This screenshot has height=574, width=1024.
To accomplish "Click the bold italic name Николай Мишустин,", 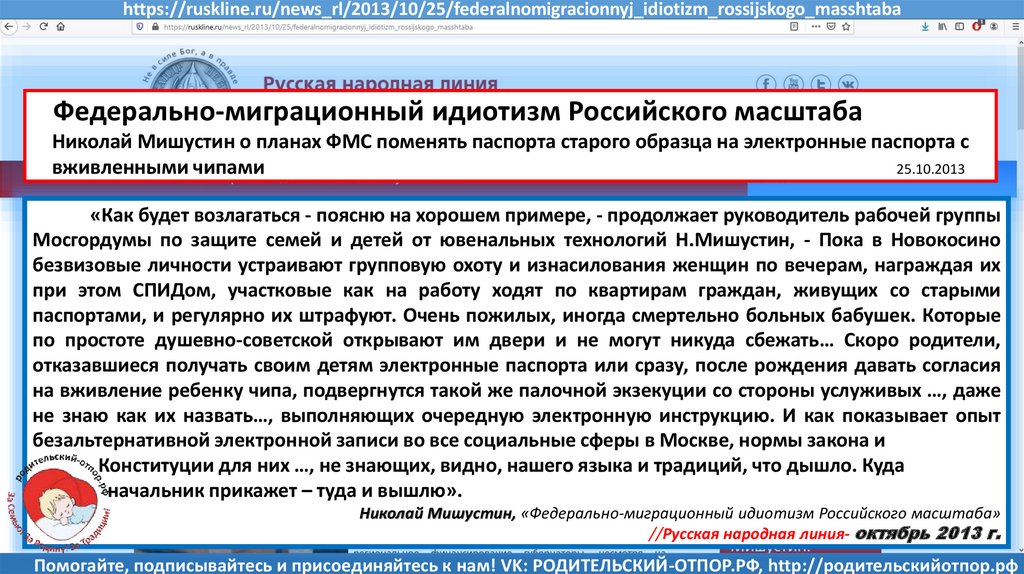I will pyautogui.click(x=437, y=513).
